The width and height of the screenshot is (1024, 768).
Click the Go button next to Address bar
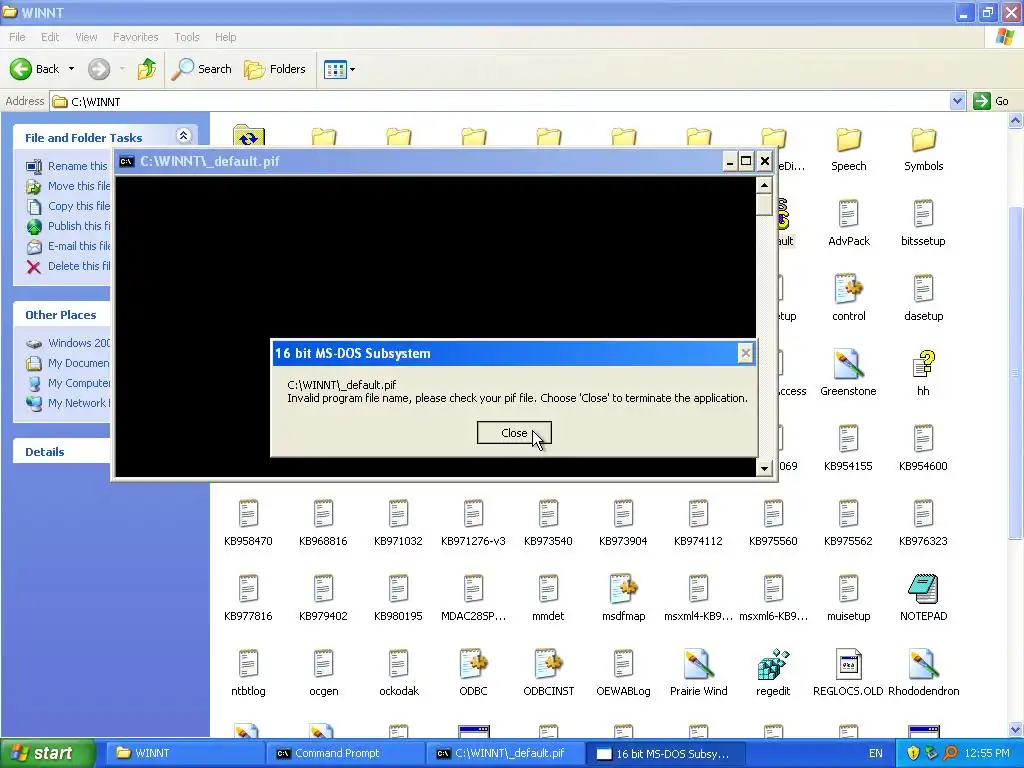(991, 101)
